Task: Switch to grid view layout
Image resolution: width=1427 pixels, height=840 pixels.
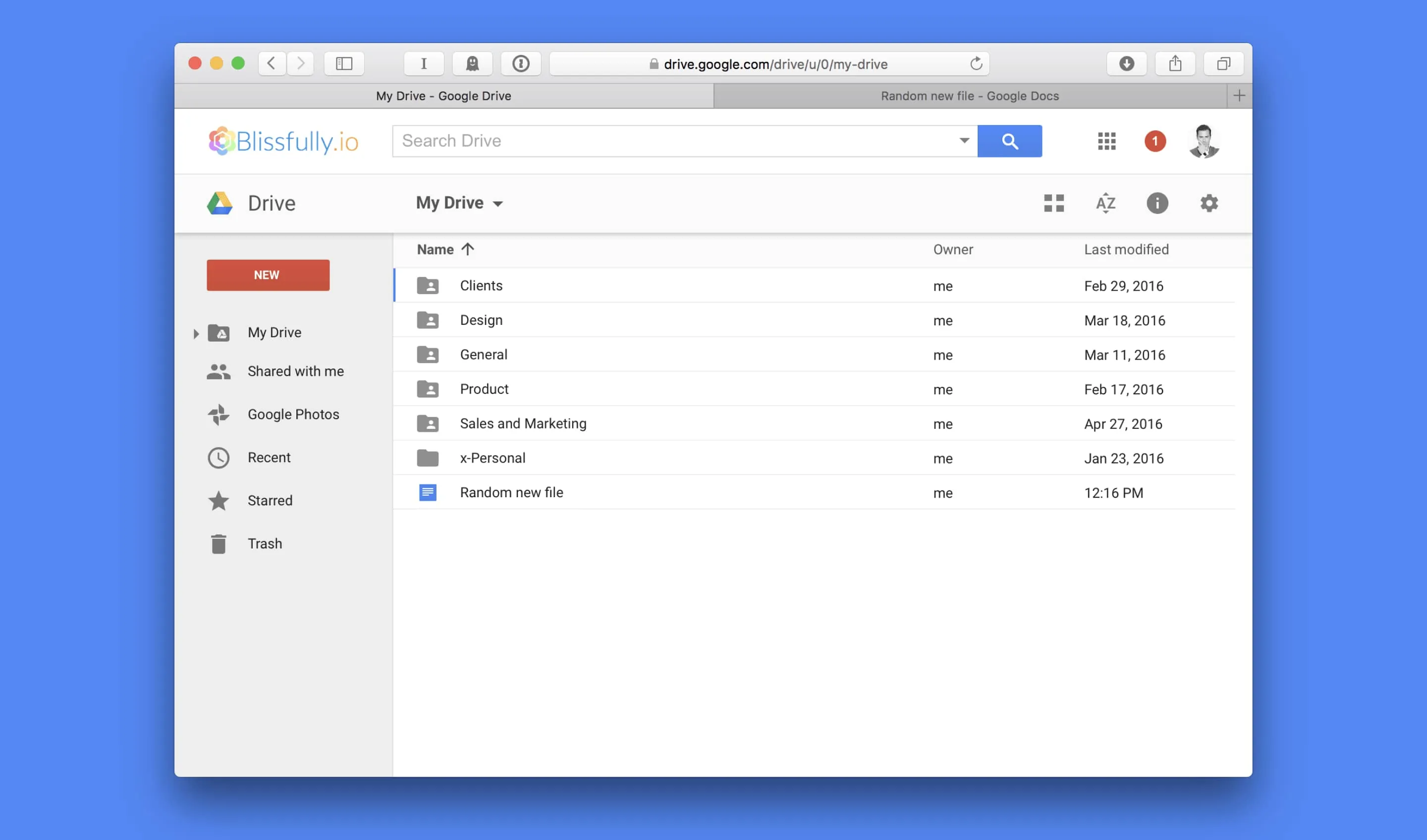Action: pyautogui.click(x=1053, y=203)
